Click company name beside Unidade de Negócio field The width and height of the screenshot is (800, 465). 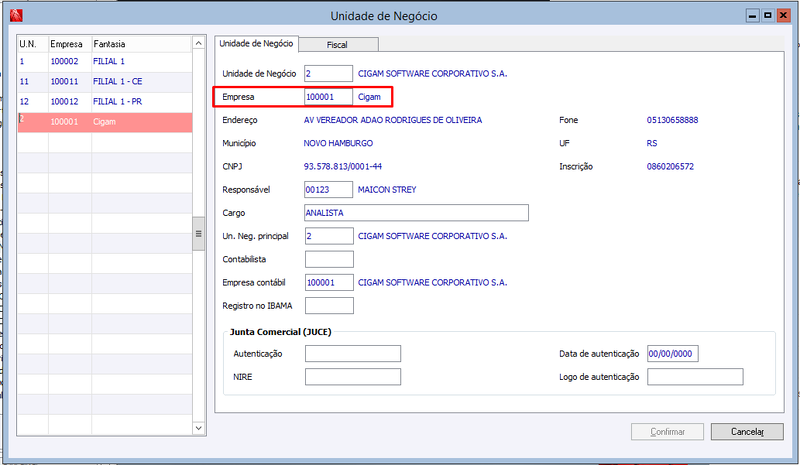(433, 74)
